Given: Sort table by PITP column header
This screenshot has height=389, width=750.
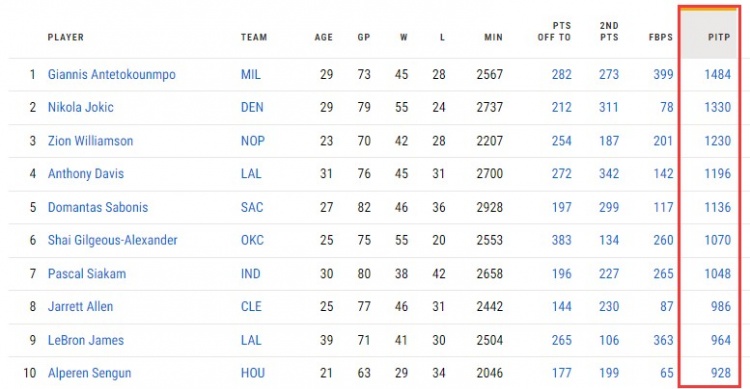Looking at the screenshot, I should click(719, 37).
